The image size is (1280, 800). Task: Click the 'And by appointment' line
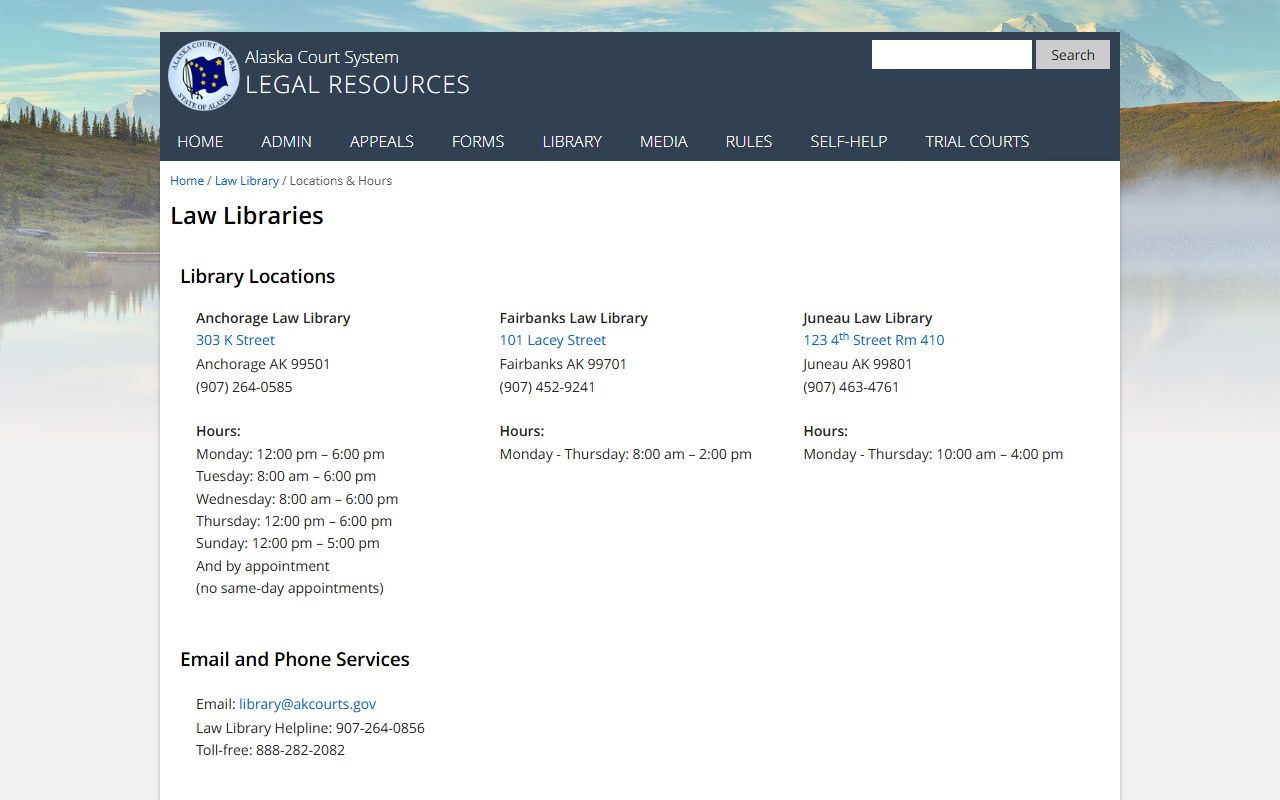pyautogui.click(x=263, y=566)
